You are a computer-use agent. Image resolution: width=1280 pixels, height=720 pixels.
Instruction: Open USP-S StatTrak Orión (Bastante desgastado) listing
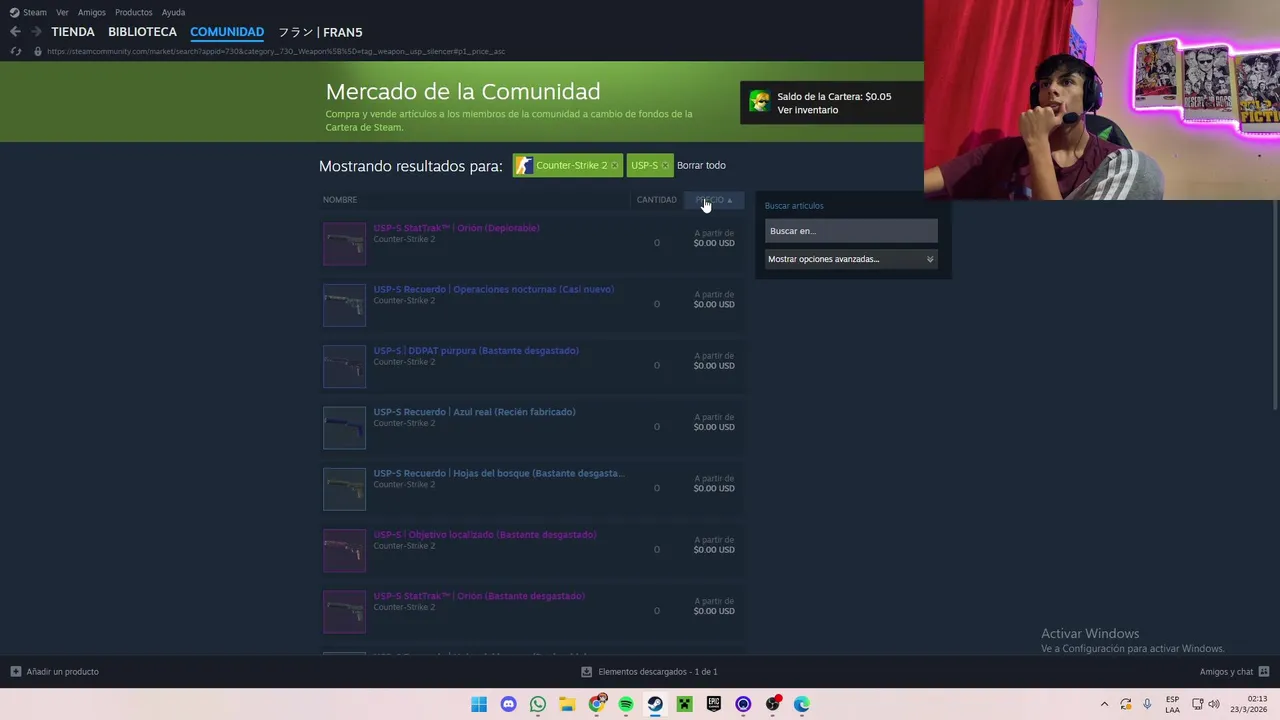[x=533, y=611]
